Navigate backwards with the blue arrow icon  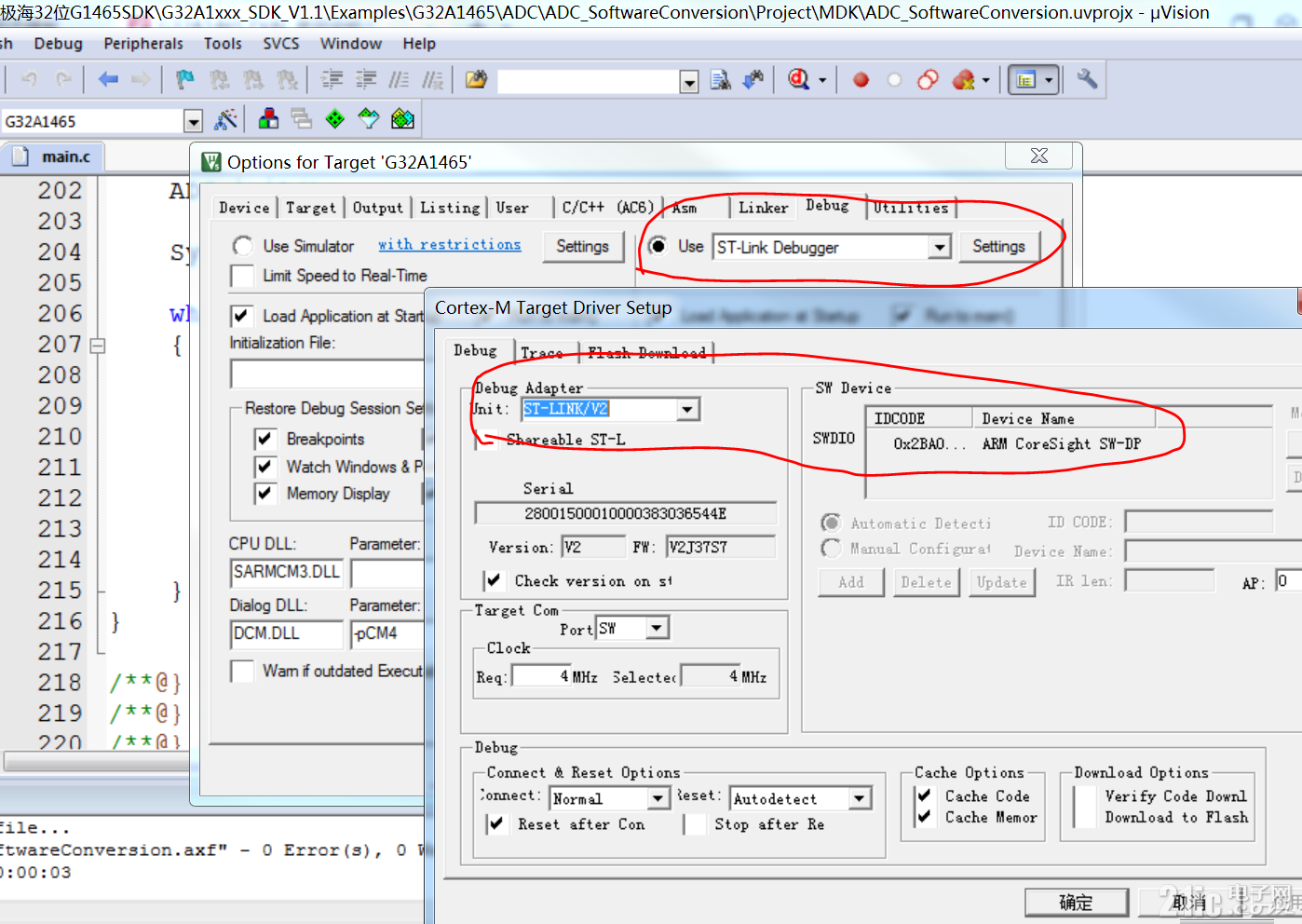108,80
